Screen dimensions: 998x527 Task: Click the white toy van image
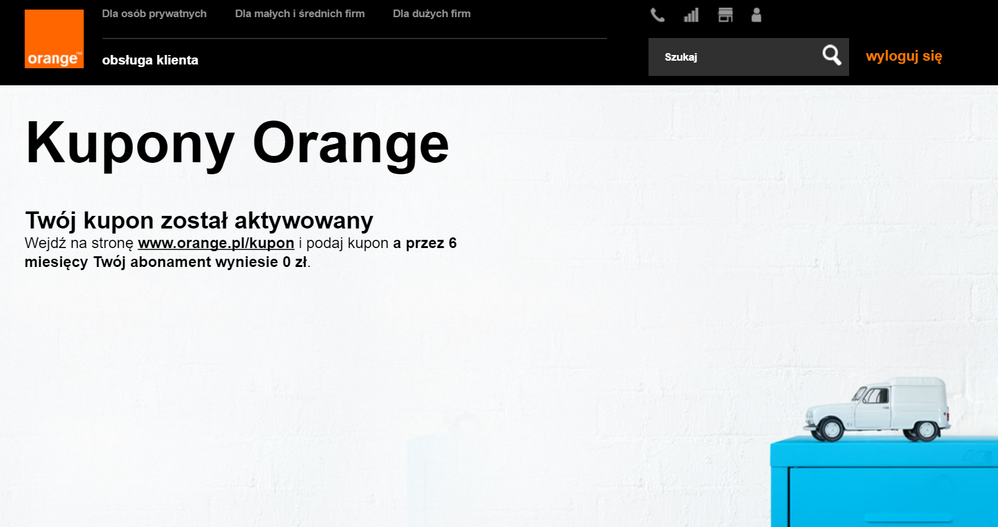pos(877,409)
